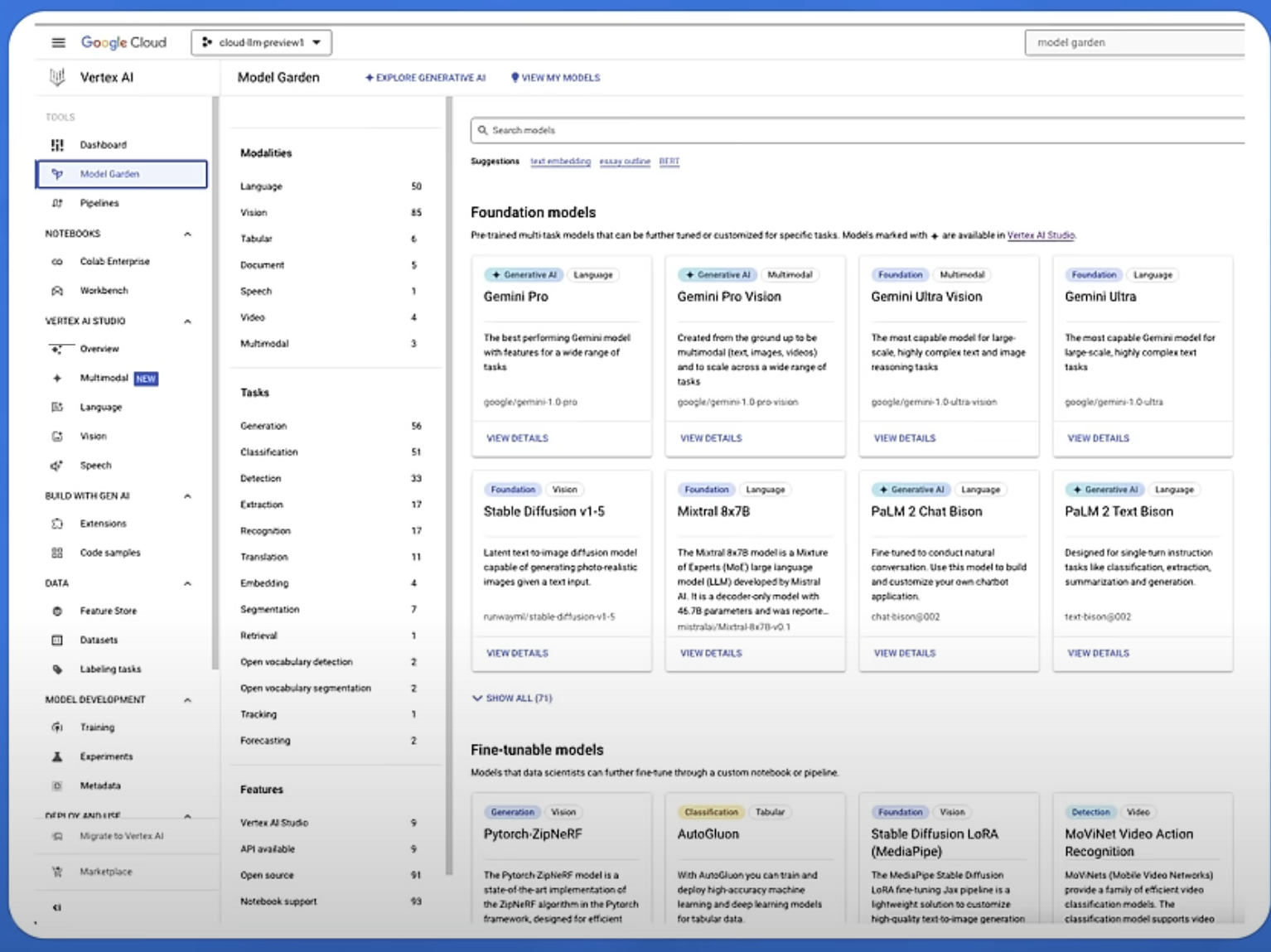
Task: Open MoViNet Video Action Recognition card
Action: point(1143,858)
